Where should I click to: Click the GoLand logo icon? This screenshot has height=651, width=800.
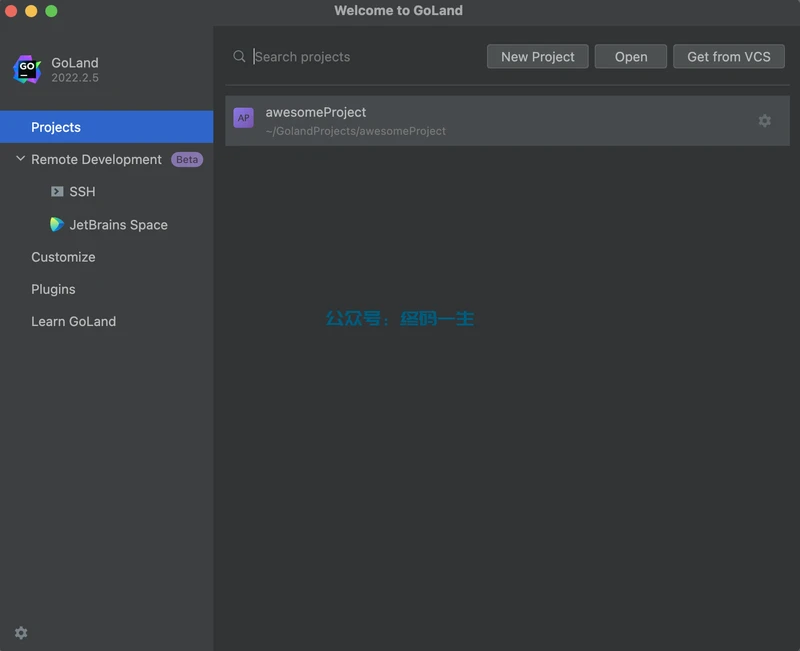click(27, 69)
